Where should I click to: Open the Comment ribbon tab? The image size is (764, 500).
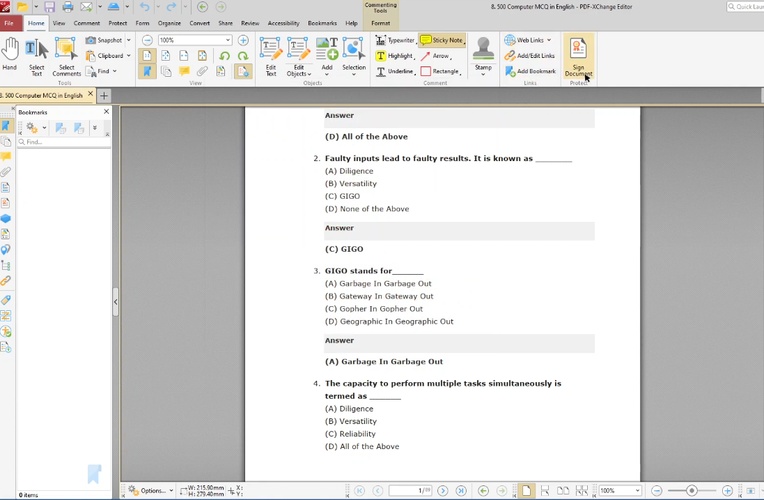tap(87, 23)
